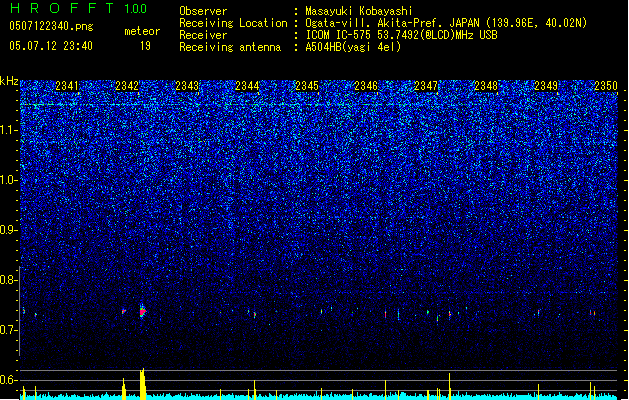Click the 2347 time marker
This screenshot has height=400, width=629.
pyautogui.click(x=426, y=86)
